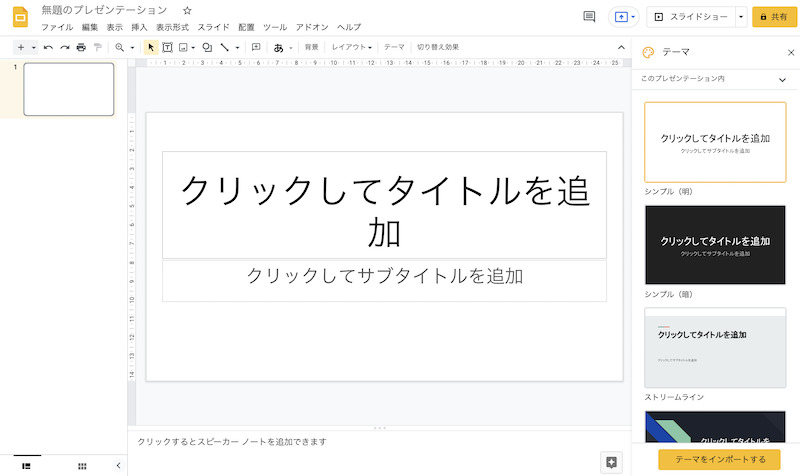Viewport: 800px width, 476px height.
Task: Click the redo arrow in toolbar
Action: 64,47
